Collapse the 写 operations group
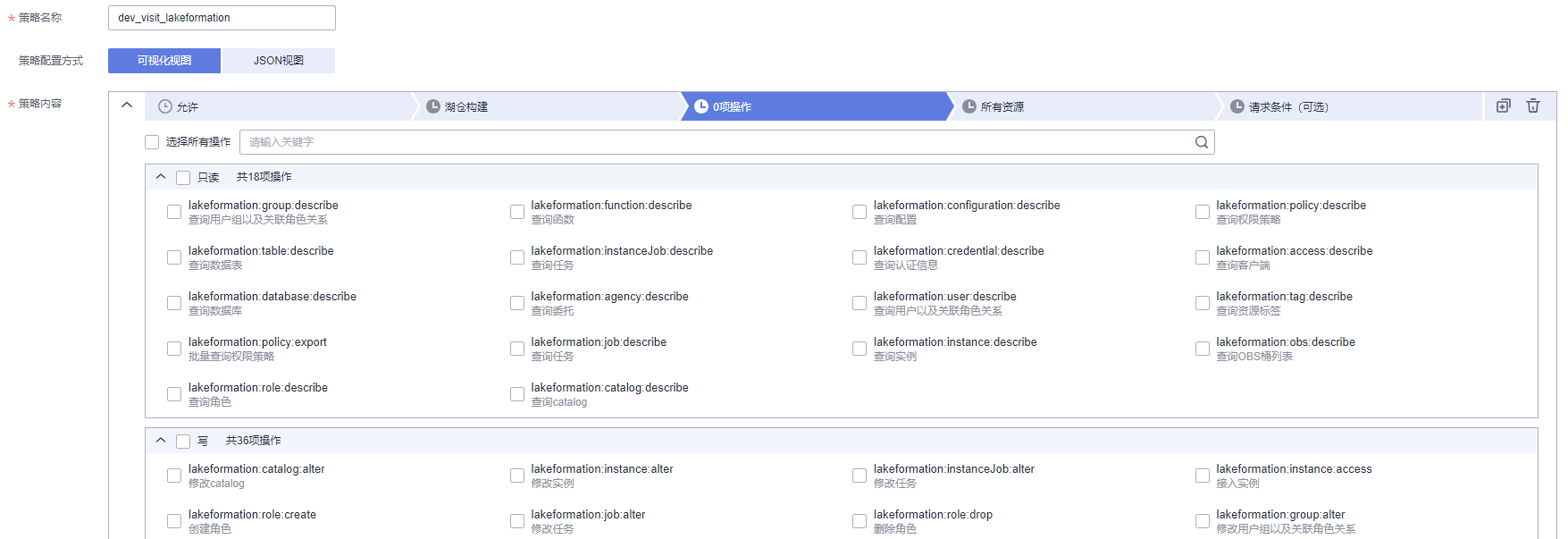Viewport: 1568px width, 539px height. point(161,441)
